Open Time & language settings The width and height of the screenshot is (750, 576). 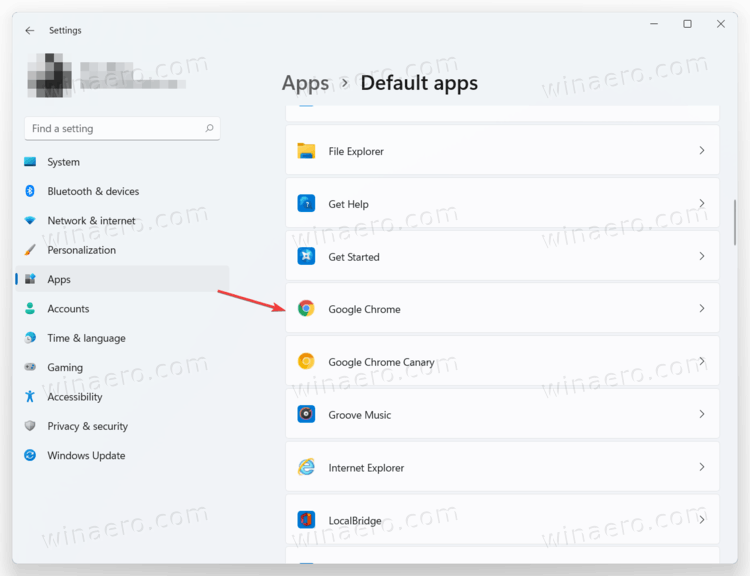[x=122, y=338]
